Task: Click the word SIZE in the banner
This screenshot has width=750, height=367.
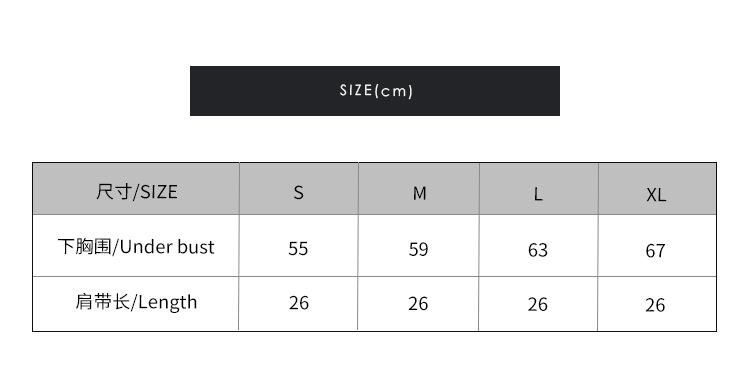Action: tap(356, 90)
